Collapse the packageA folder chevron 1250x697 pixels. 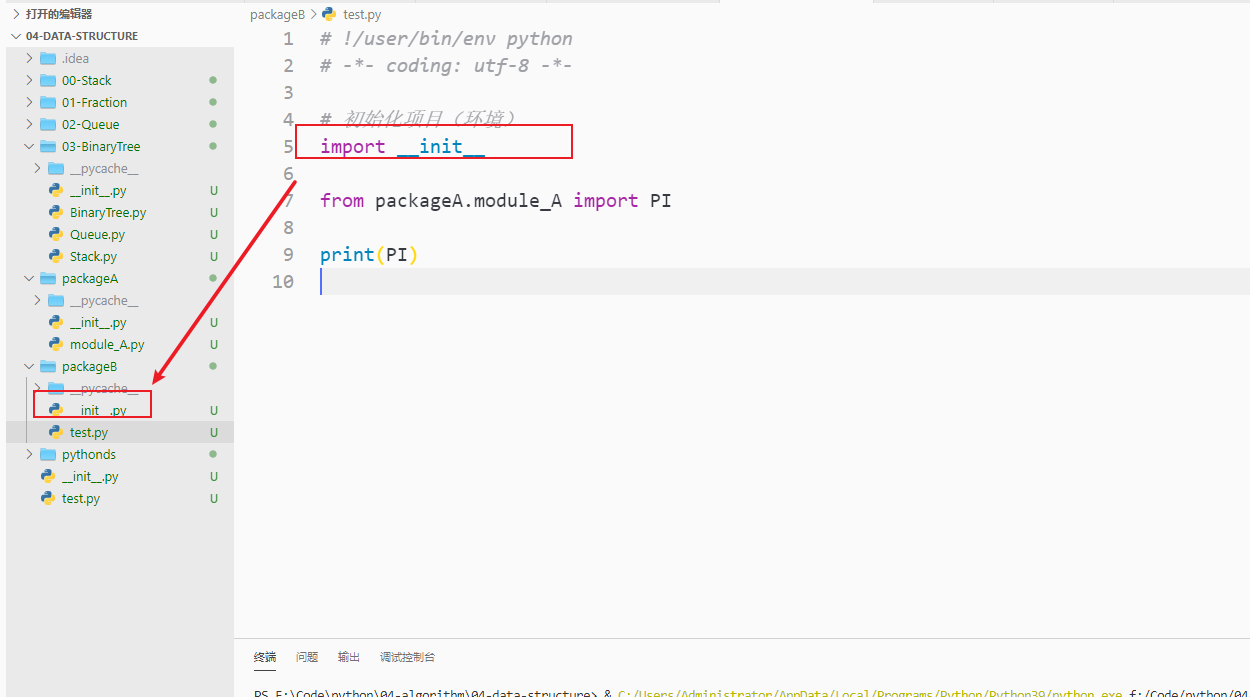pyautogui.click(x=29, y=278)
